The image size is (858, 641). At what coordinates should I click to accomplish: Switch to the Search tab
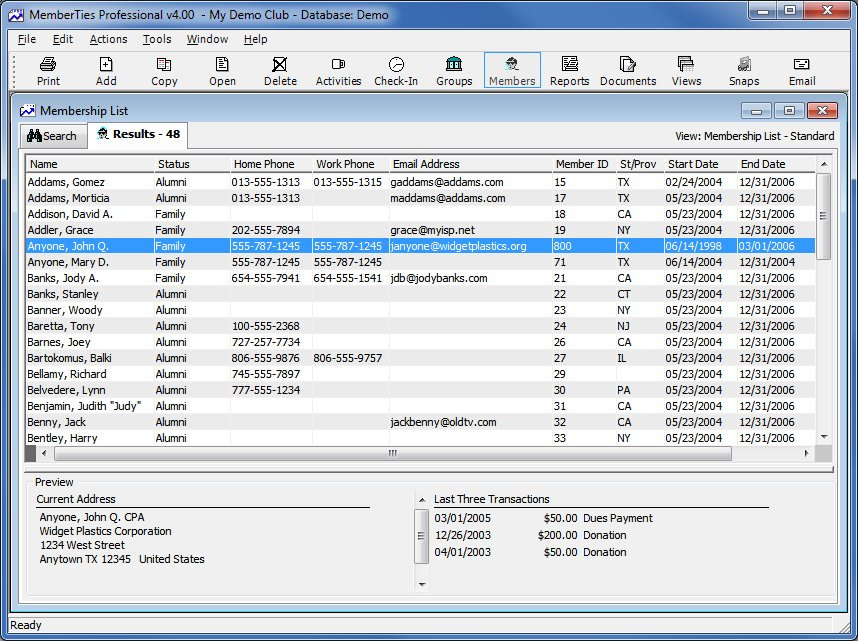[x=53, y=135]
